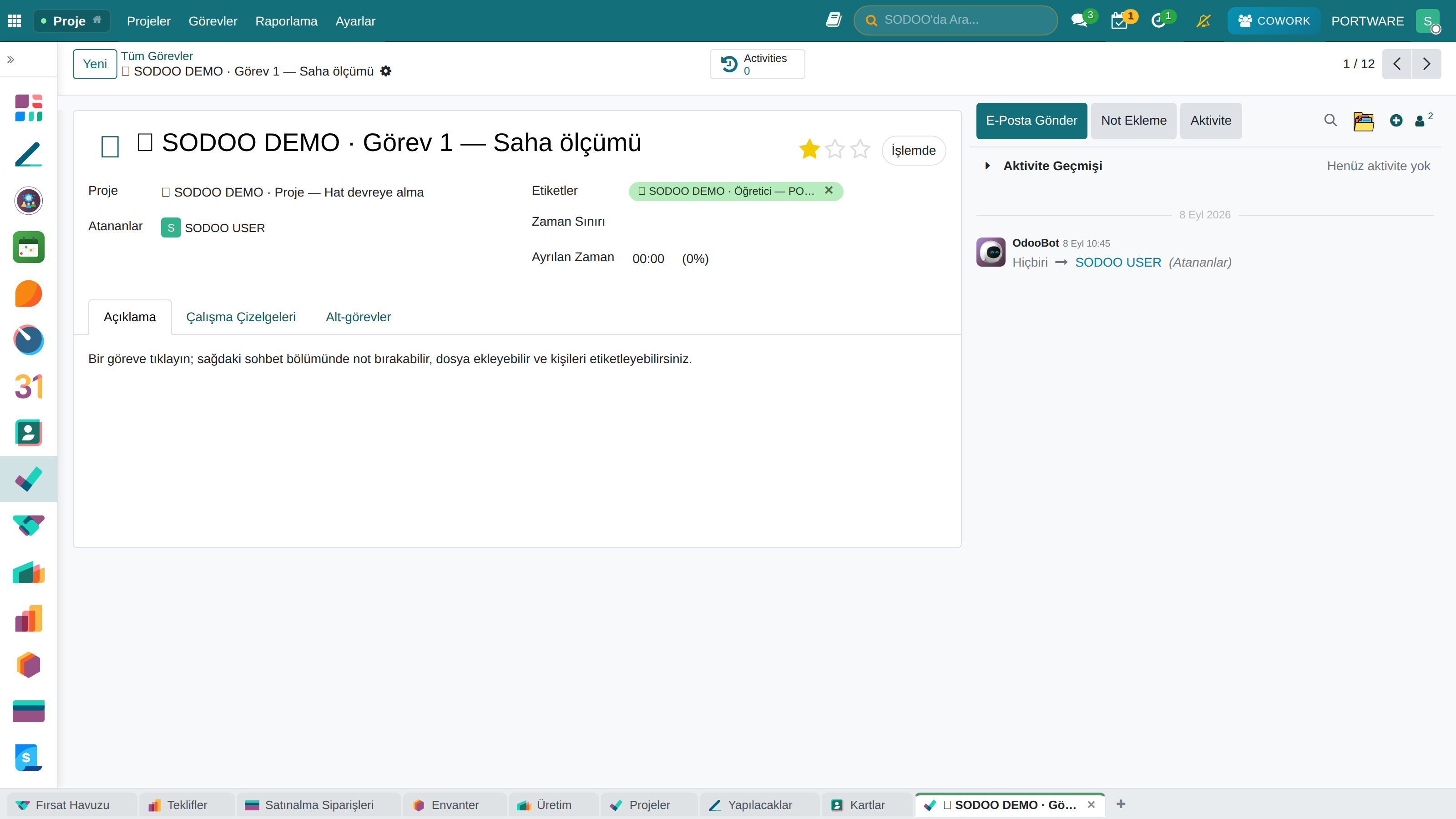
Task: Click the Not Ekleme button
Action: click(1134, 121)
